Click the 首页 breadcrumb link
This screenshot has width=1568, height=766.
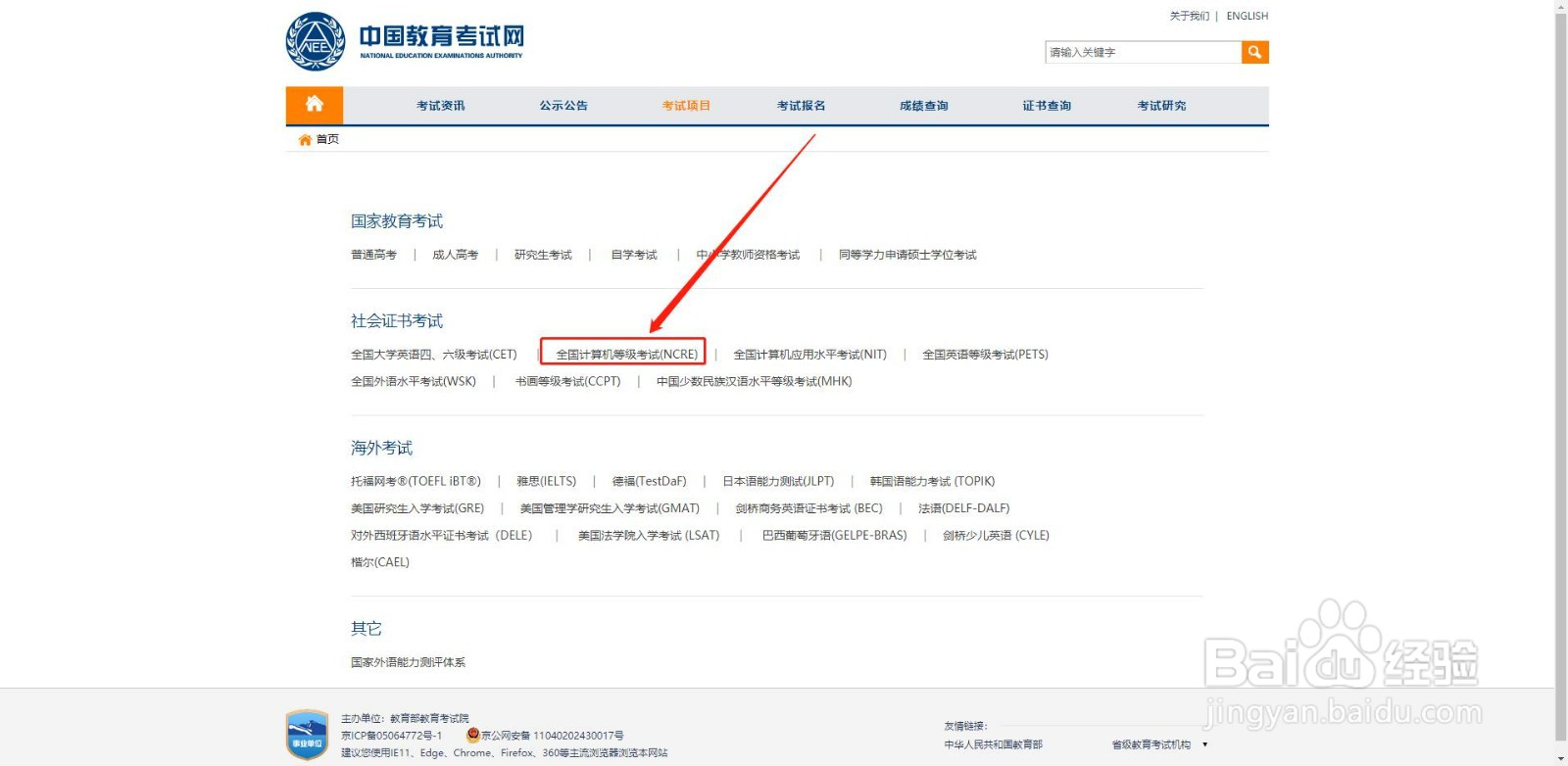click(x=327, y=139)
